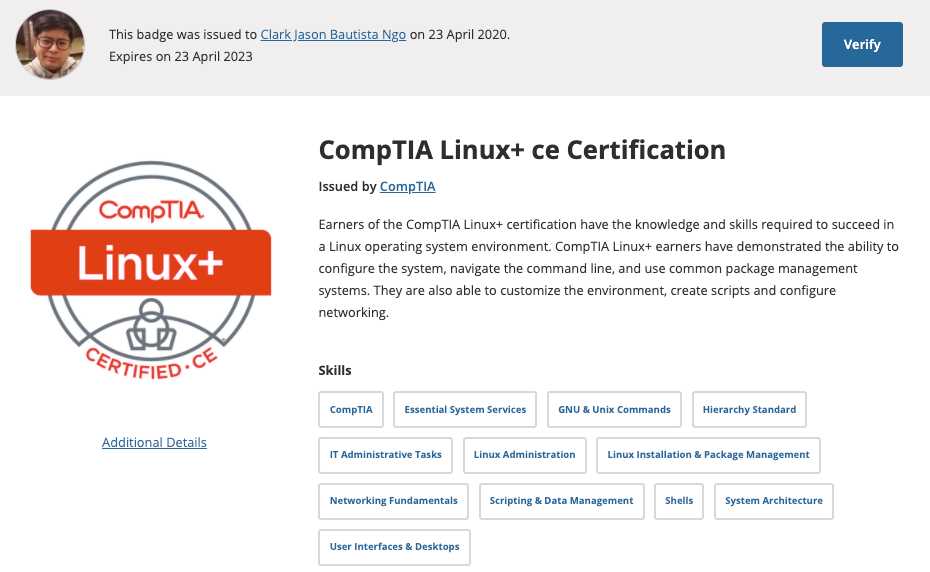Viewport: 930px width, 572px height.
Task: Select the Essential System Services skill tag
Action: (x=465, y=409)
